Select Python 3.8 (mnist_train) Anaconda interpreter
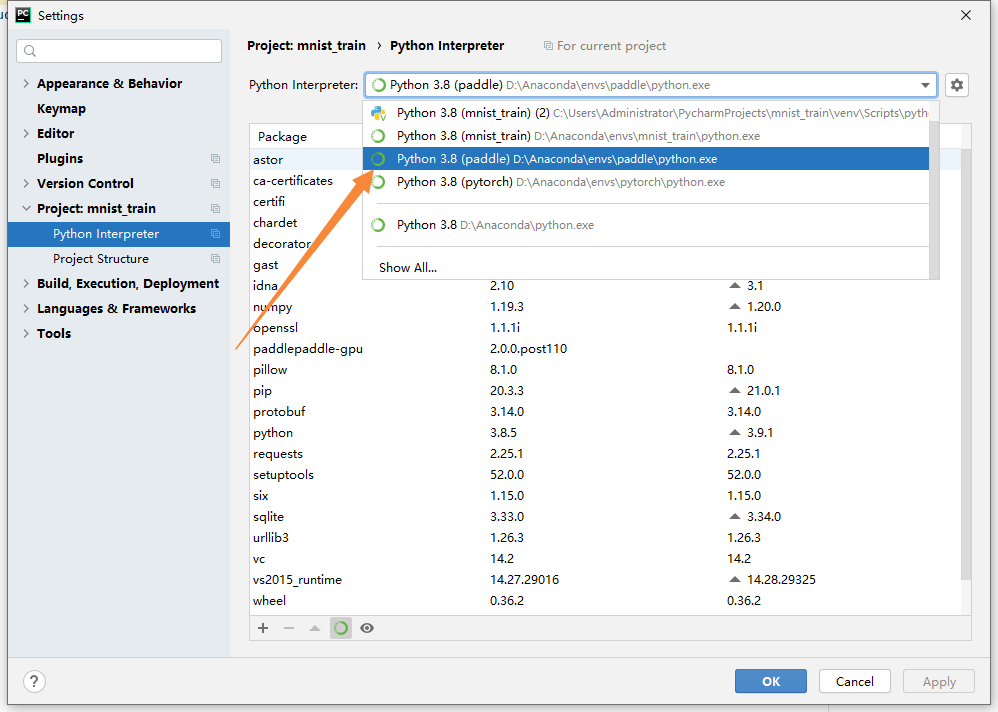The width and height of the screenshot is (998, 712). (645, 136)
